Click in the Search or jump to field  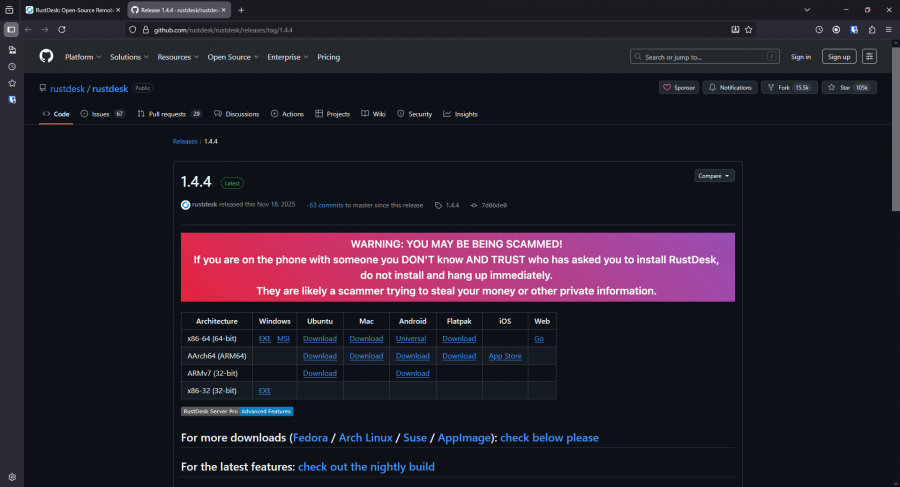click(704, 56)
